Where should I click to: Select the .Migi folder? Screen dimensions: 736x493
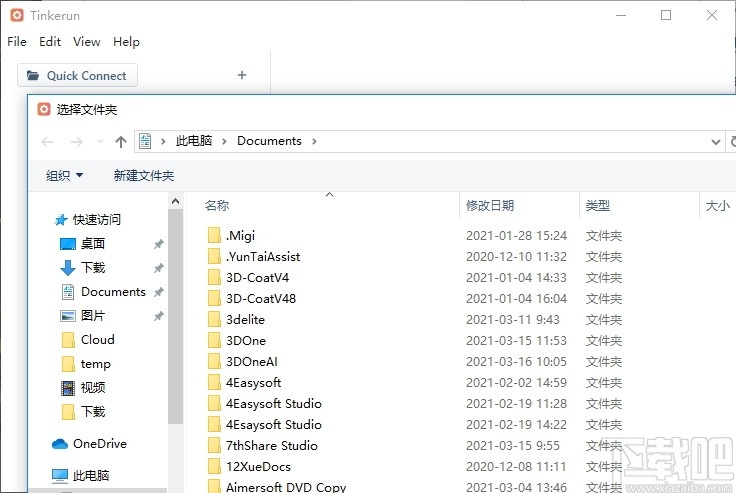[240, 235]
